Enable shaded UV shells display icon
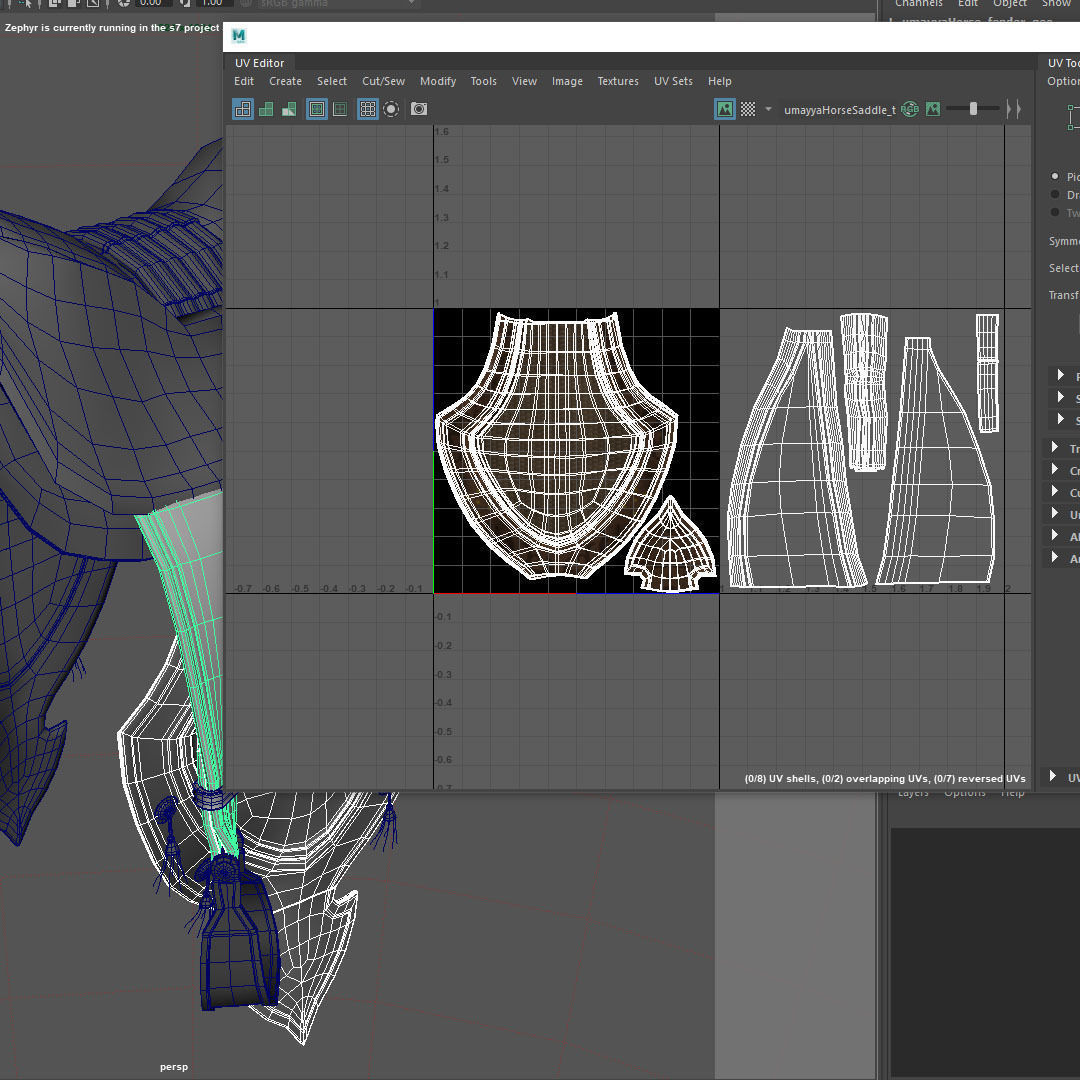Image resolution: width=1080 pixels, height=1080 pixels. [266, 109]
